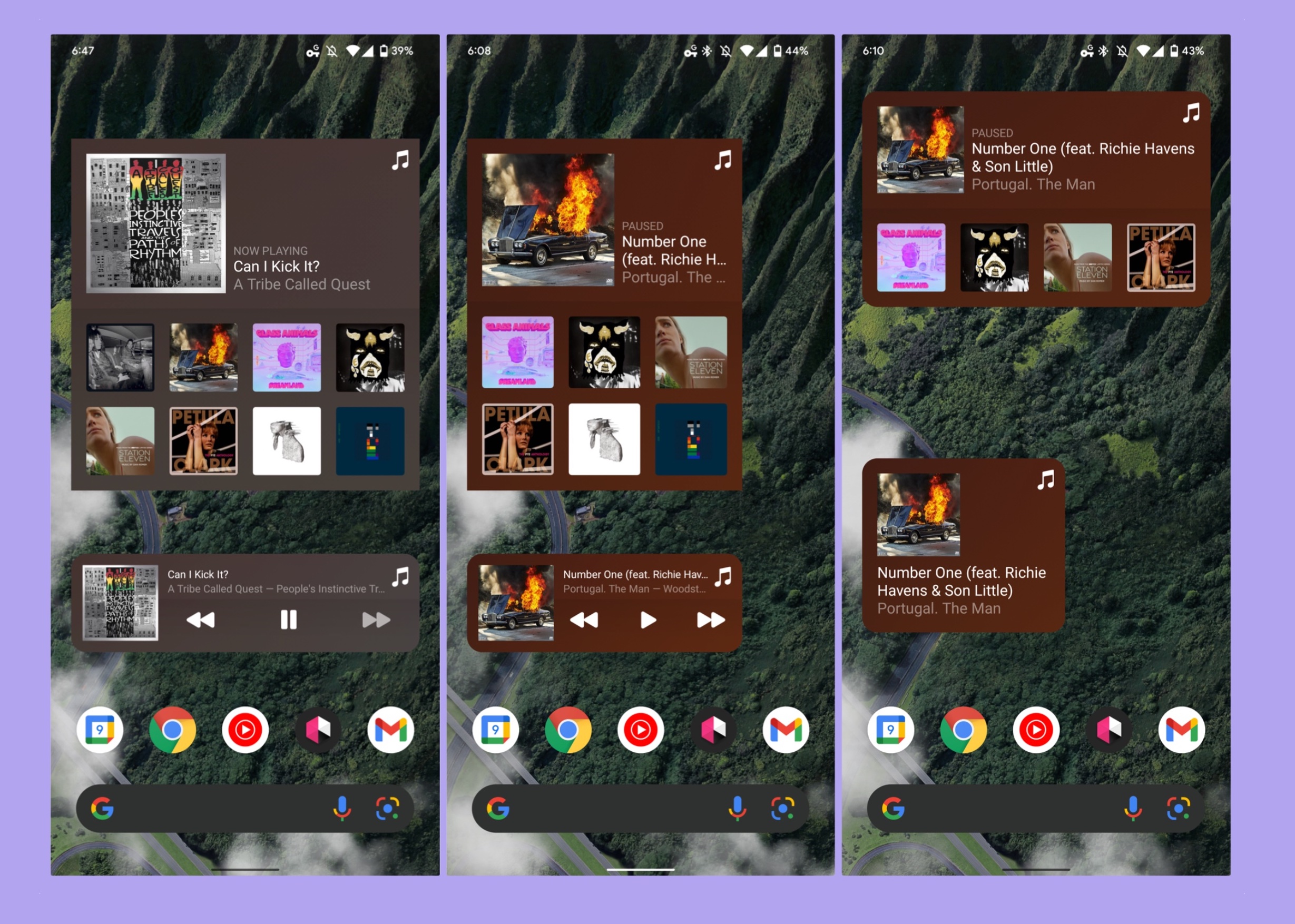Tap the voice search mic on right phone
This screenshot has width=1295, height=924.
[x=1133, y=809]
